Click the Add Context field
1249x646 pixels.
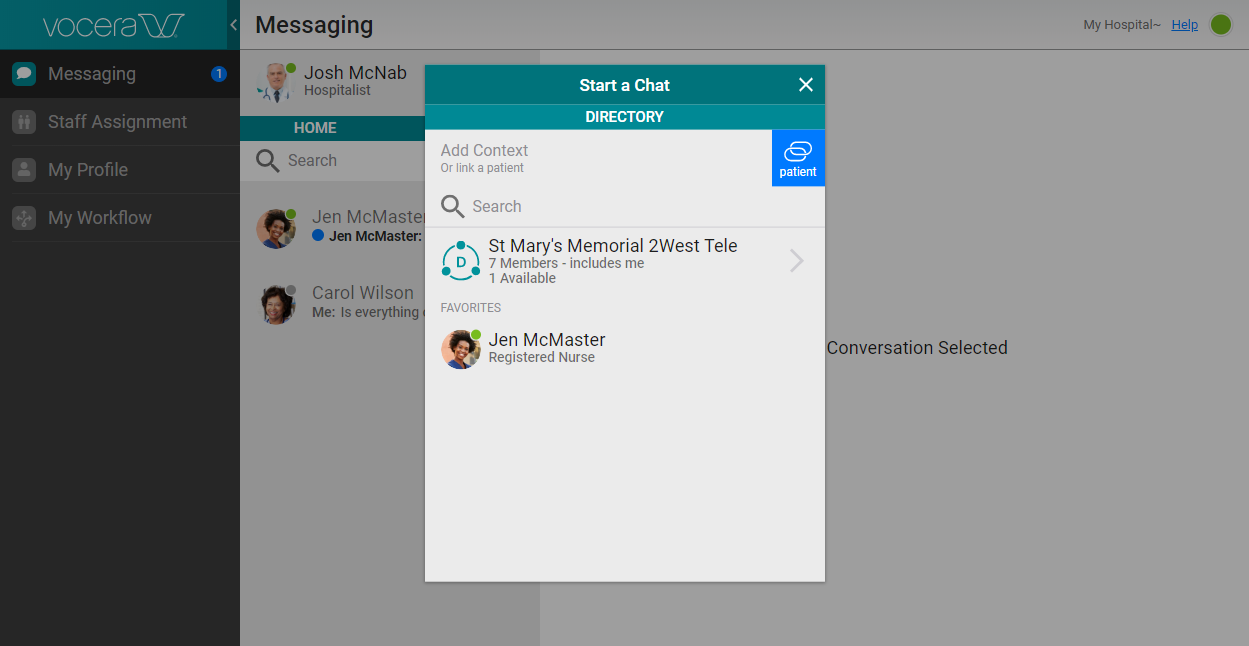598,157
